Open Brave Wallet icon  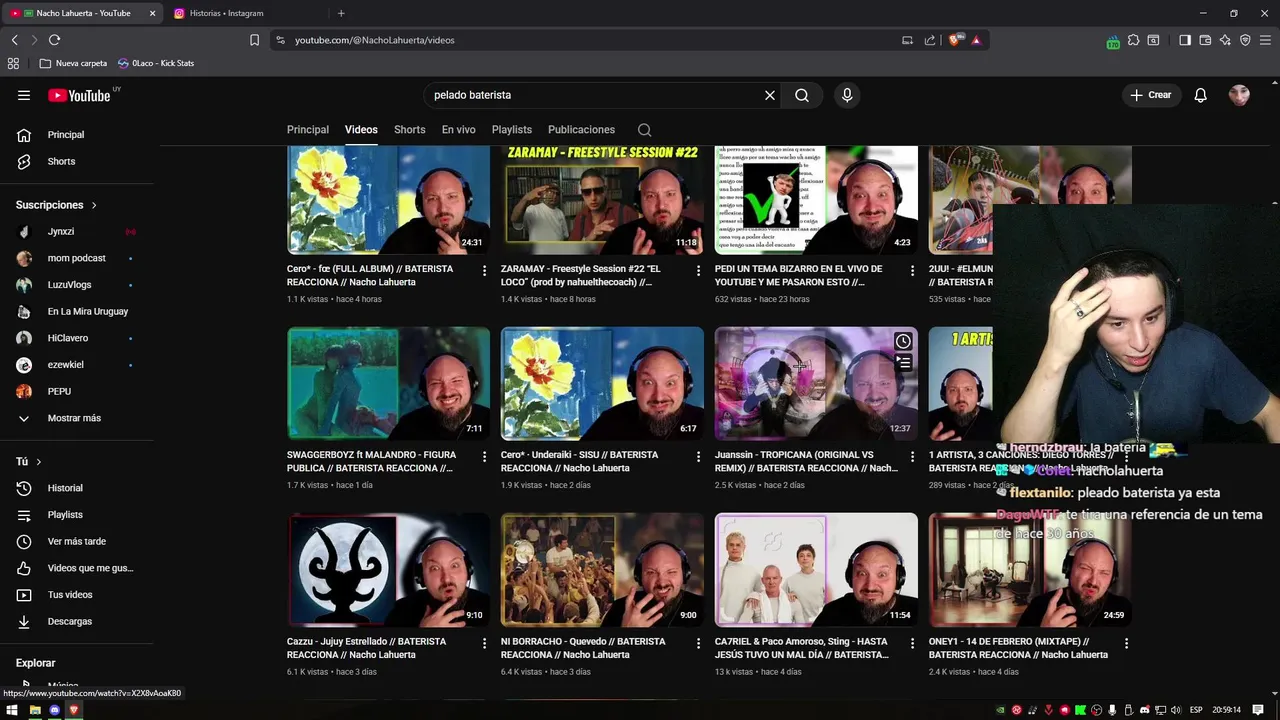pyautogui.click(x=1205, y=40)
